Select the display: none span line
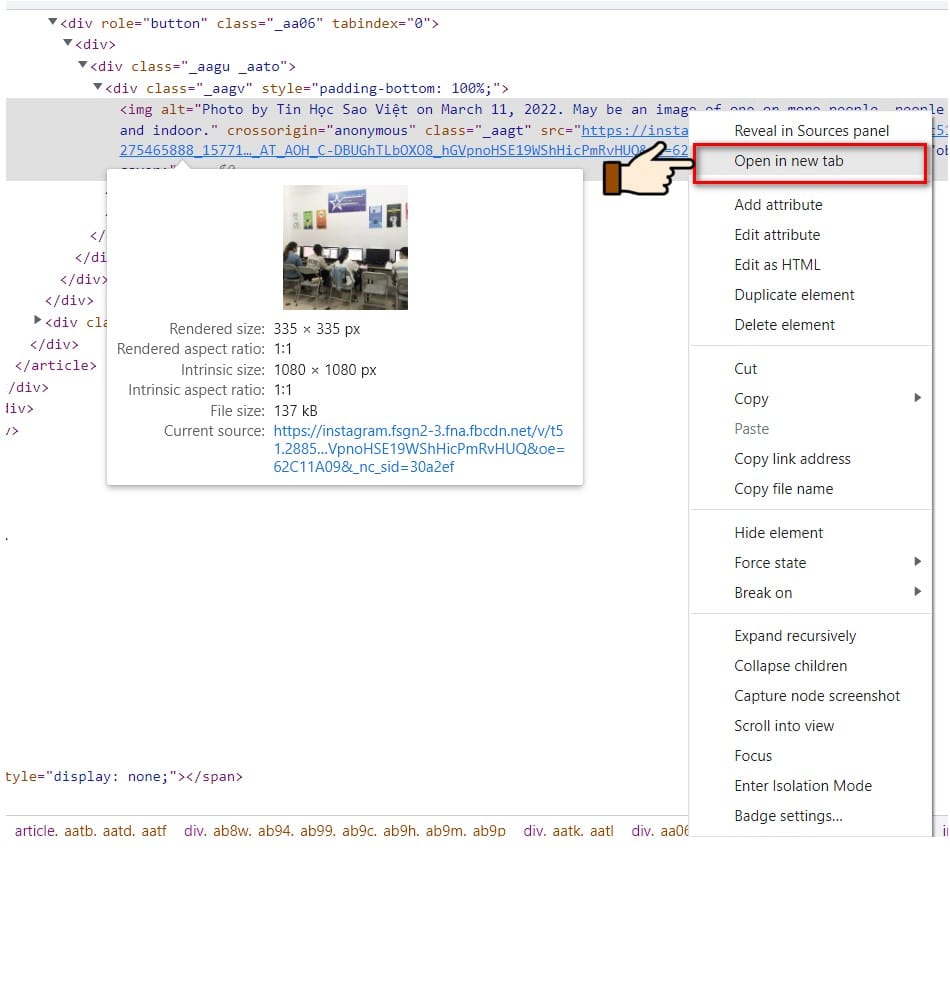The image size is (950, 1000). click(124, 777)
